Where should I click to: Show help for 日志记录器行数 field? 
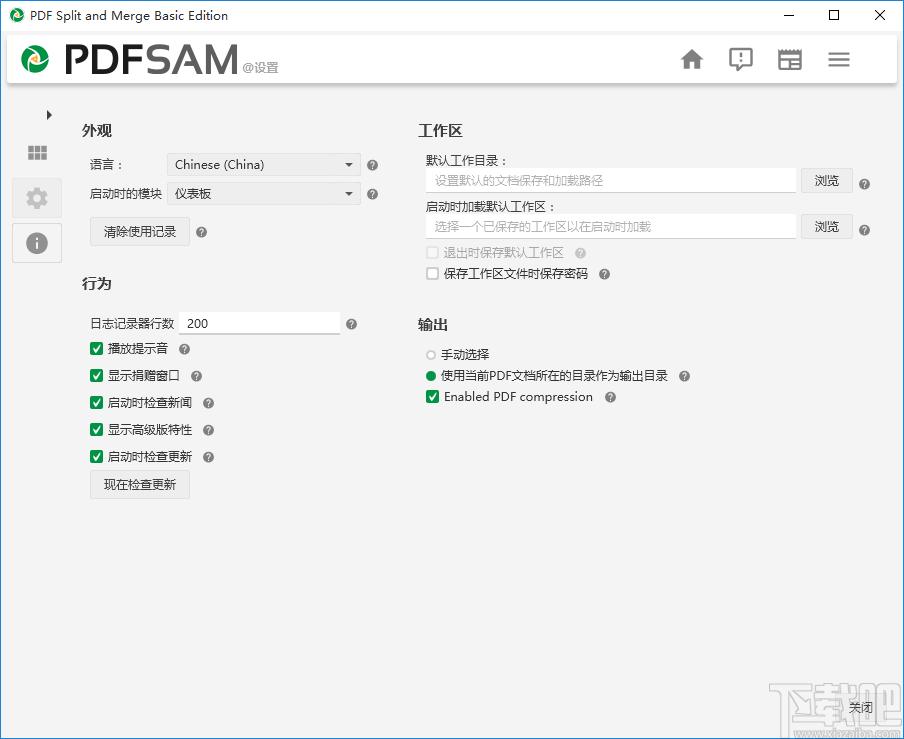[x=351, y=324]
